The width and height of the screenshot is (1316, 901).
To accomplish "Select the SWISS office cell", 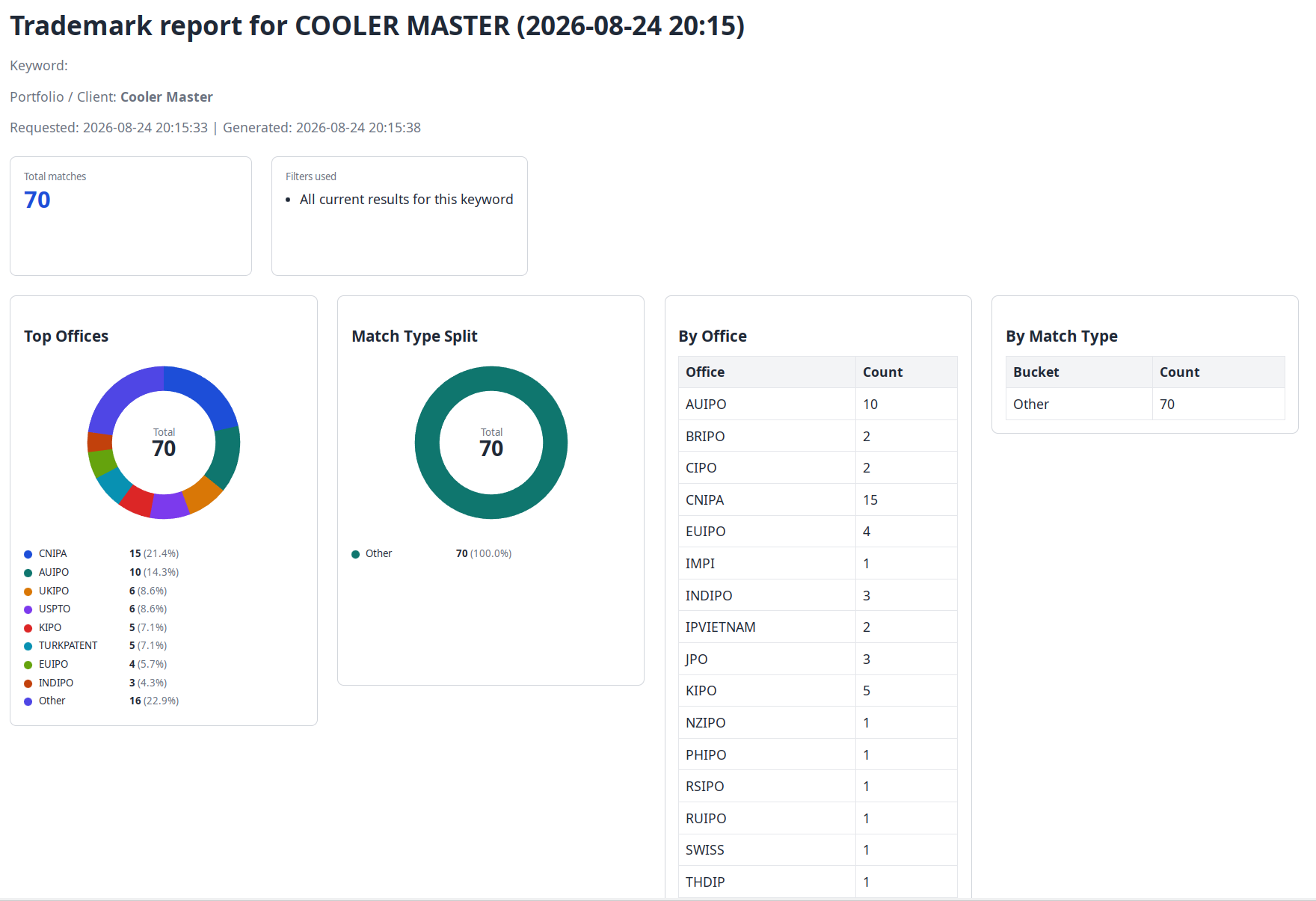I will tap(767, 850).
